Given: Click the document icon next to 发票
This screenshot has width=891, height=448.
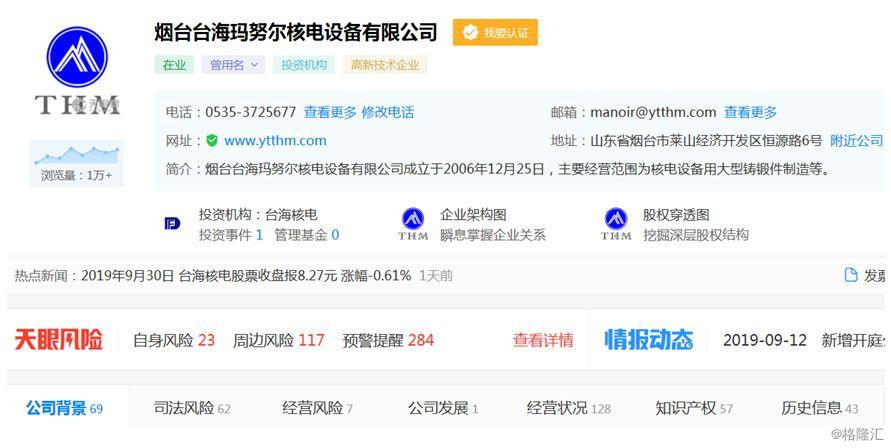Looking at the screenshot, I should (x=851, y=276).
